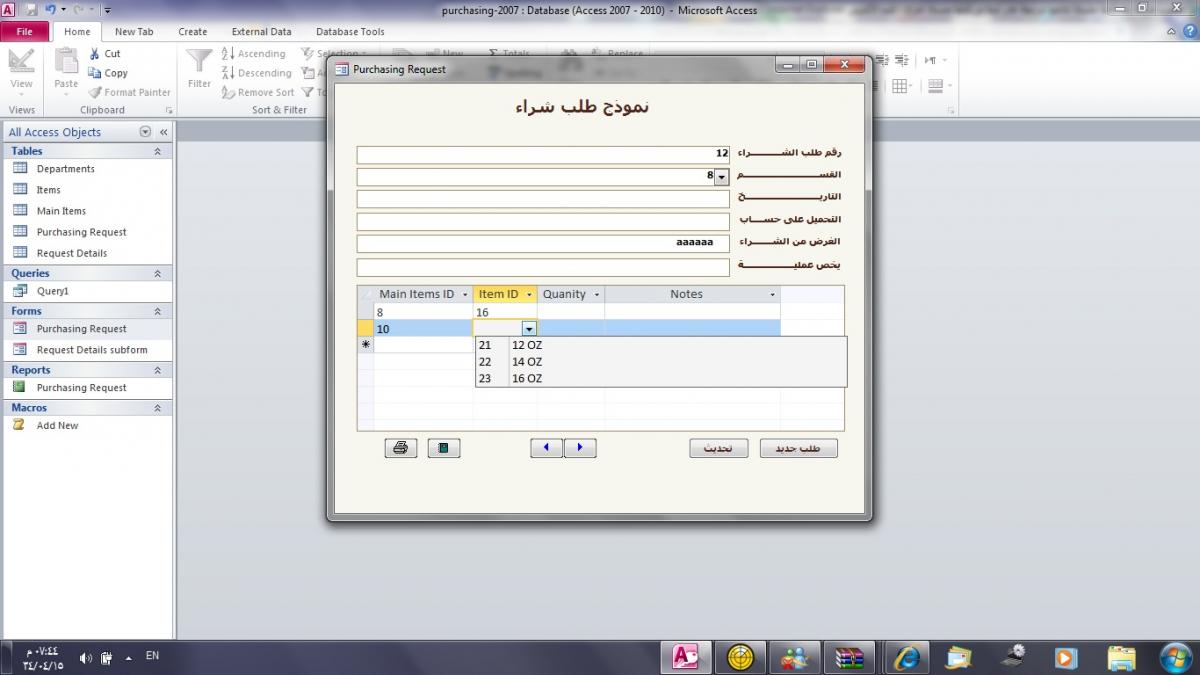
Task: Click the volume speaker icon in system tray
Action: [85, 658]
